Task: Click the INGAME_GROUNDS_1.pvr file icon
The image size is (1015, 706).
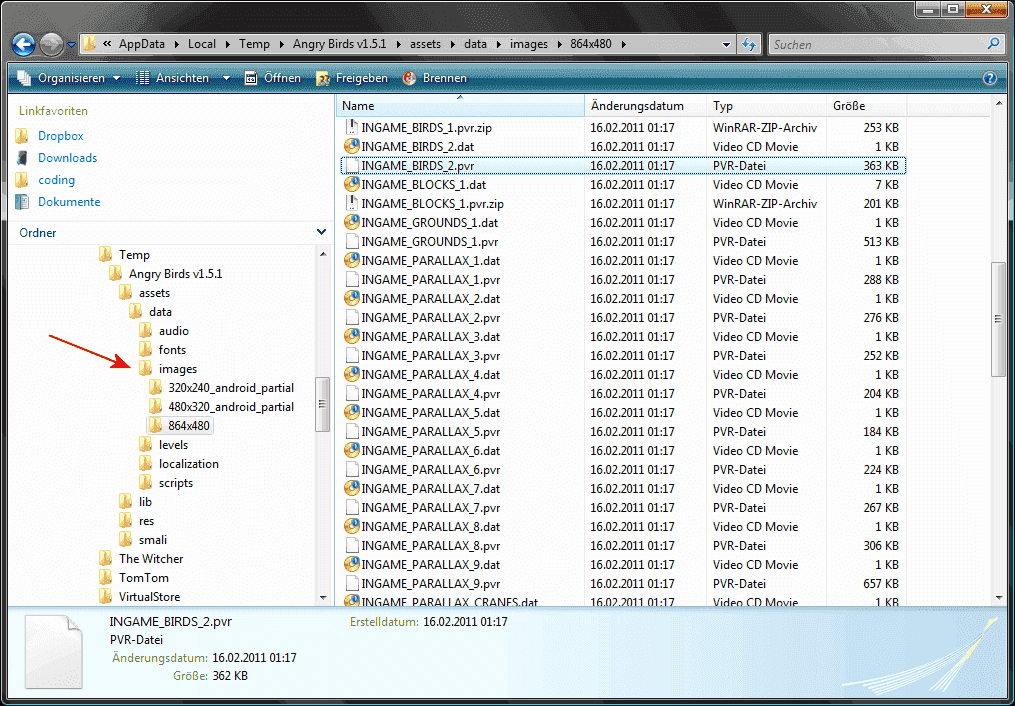Action: point(351,241)
